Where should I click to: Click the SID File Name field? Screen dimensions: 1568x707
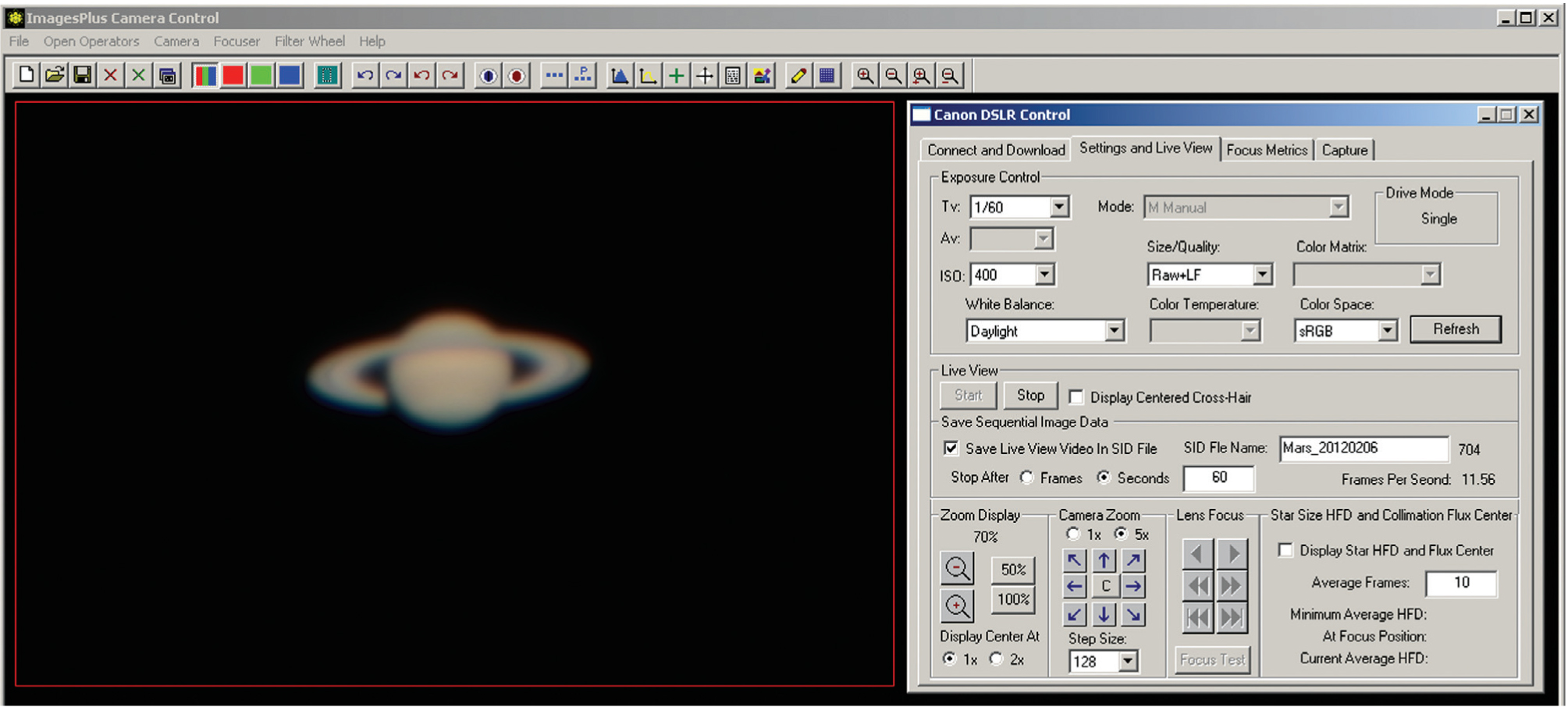(x=1364, y=449)
